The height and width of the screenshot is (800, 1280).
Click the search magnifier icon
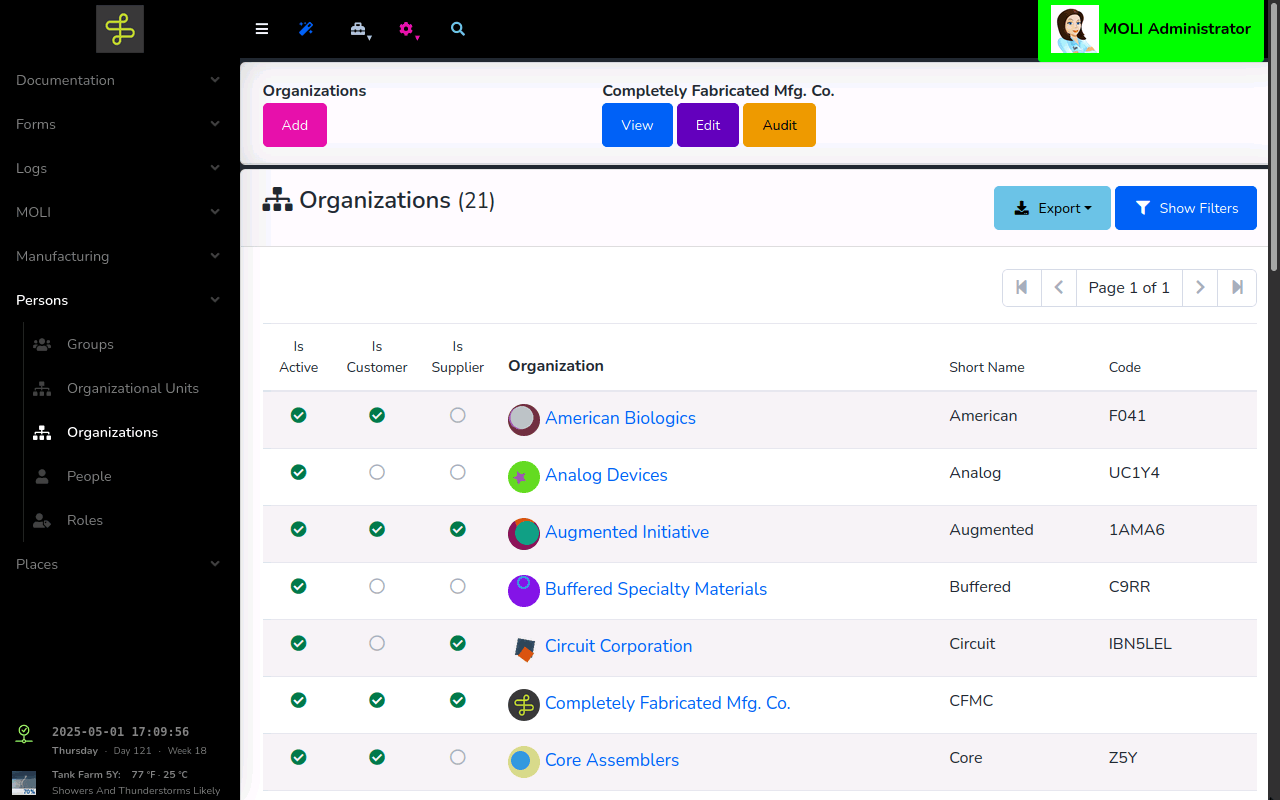coord(458,29)
